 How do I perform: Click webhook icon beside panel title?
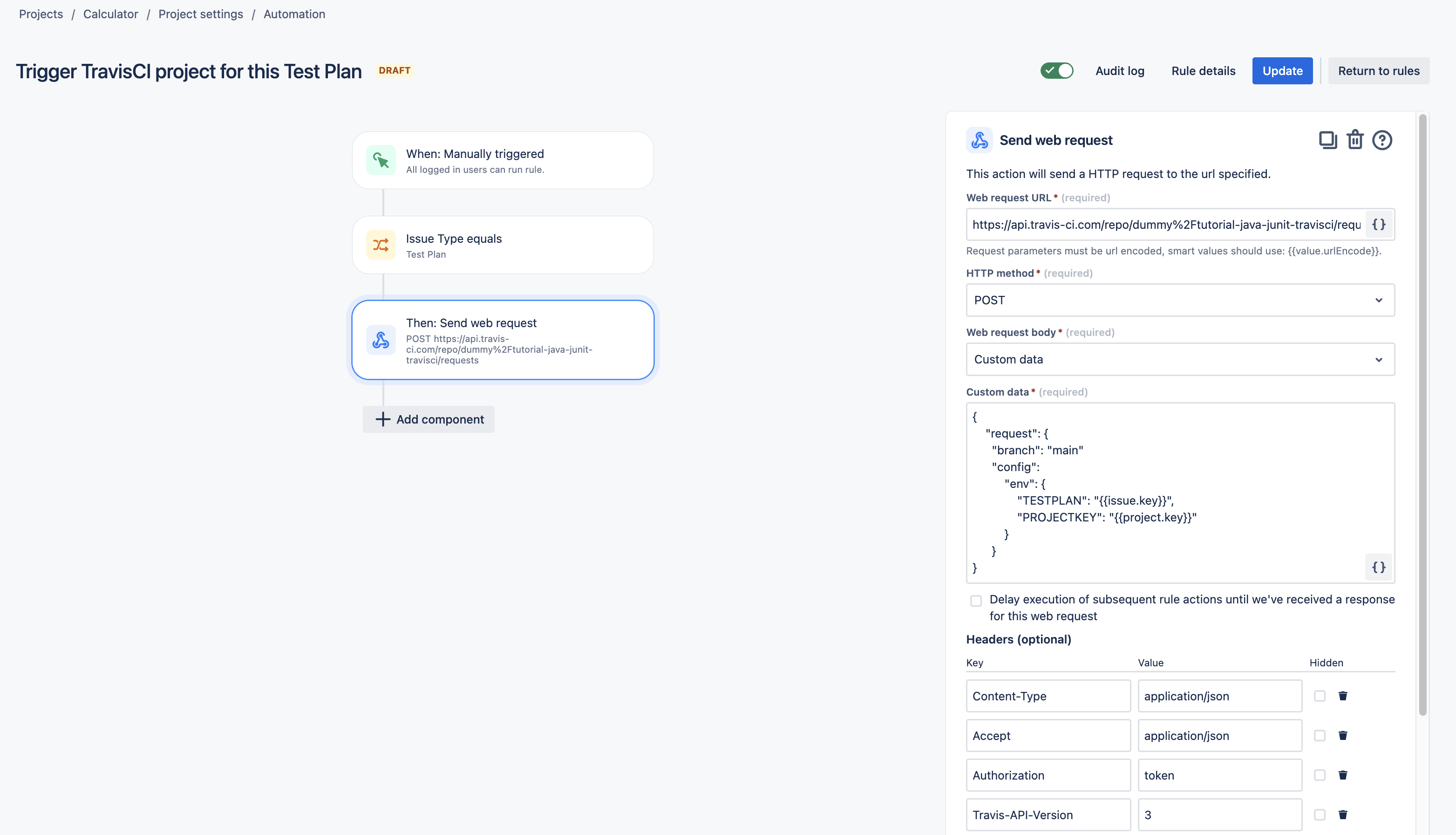980,140
